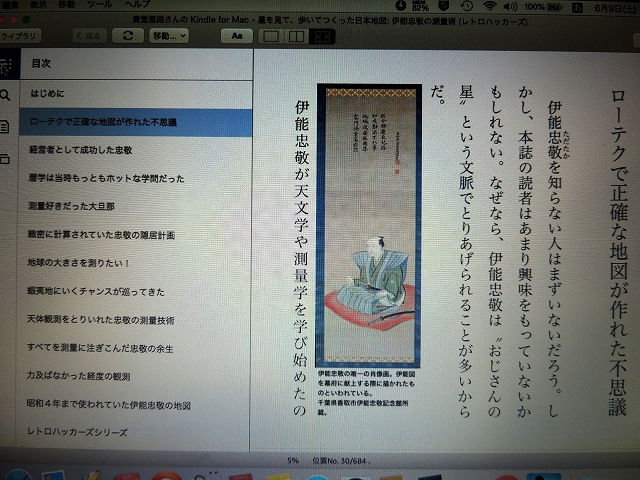Open the 移動 dropdown in the toolbar

point(169,36)
